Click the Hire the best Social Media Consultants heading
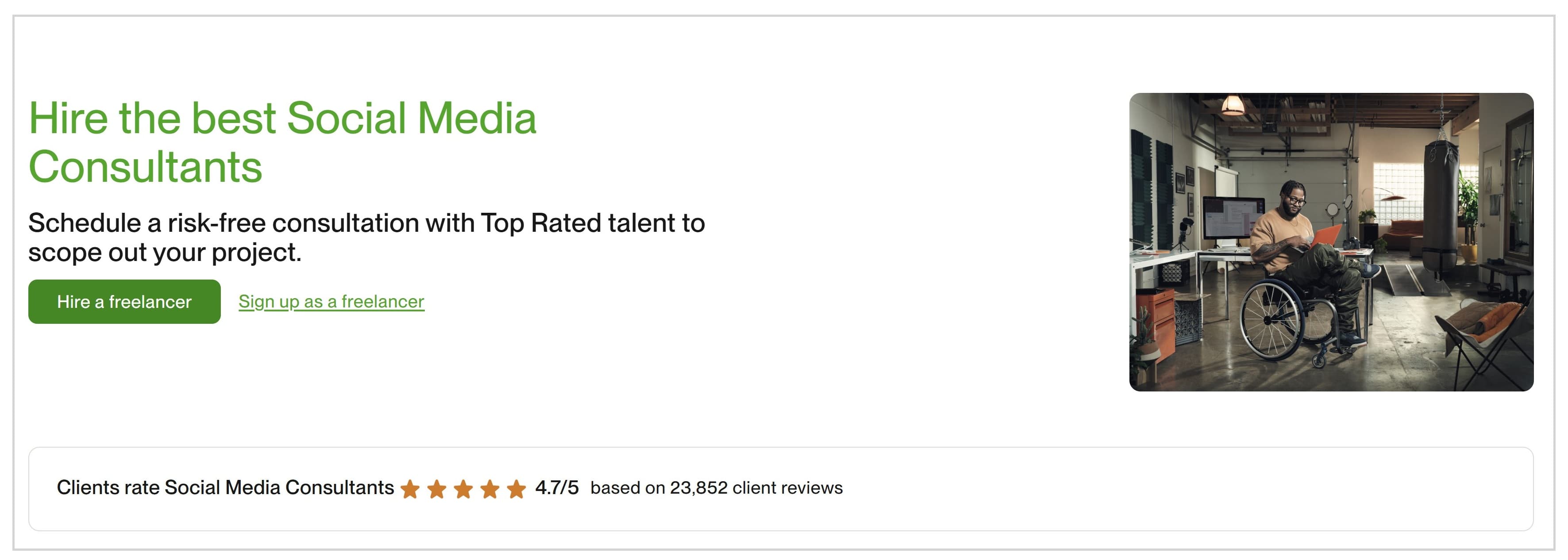The height and width of the screenshot is (560, 1568). pos(282,142)
